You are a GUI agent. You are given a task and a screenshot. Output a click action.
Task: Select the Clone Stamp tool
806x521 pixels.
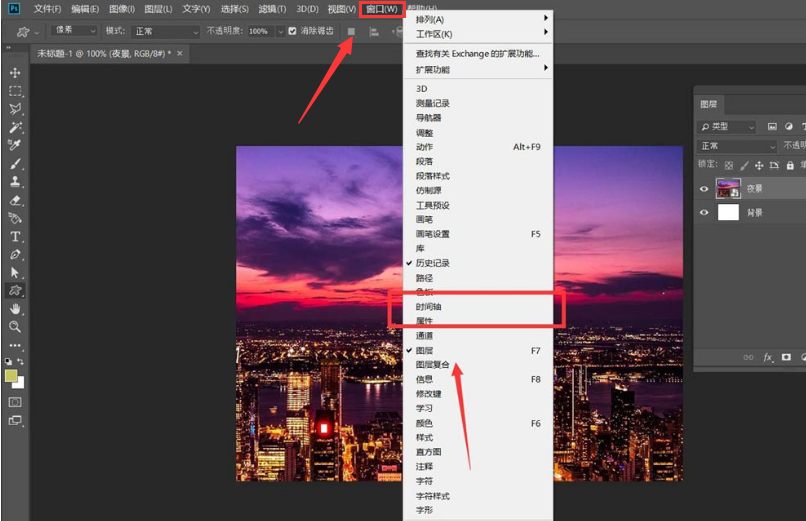coord(15,182)
